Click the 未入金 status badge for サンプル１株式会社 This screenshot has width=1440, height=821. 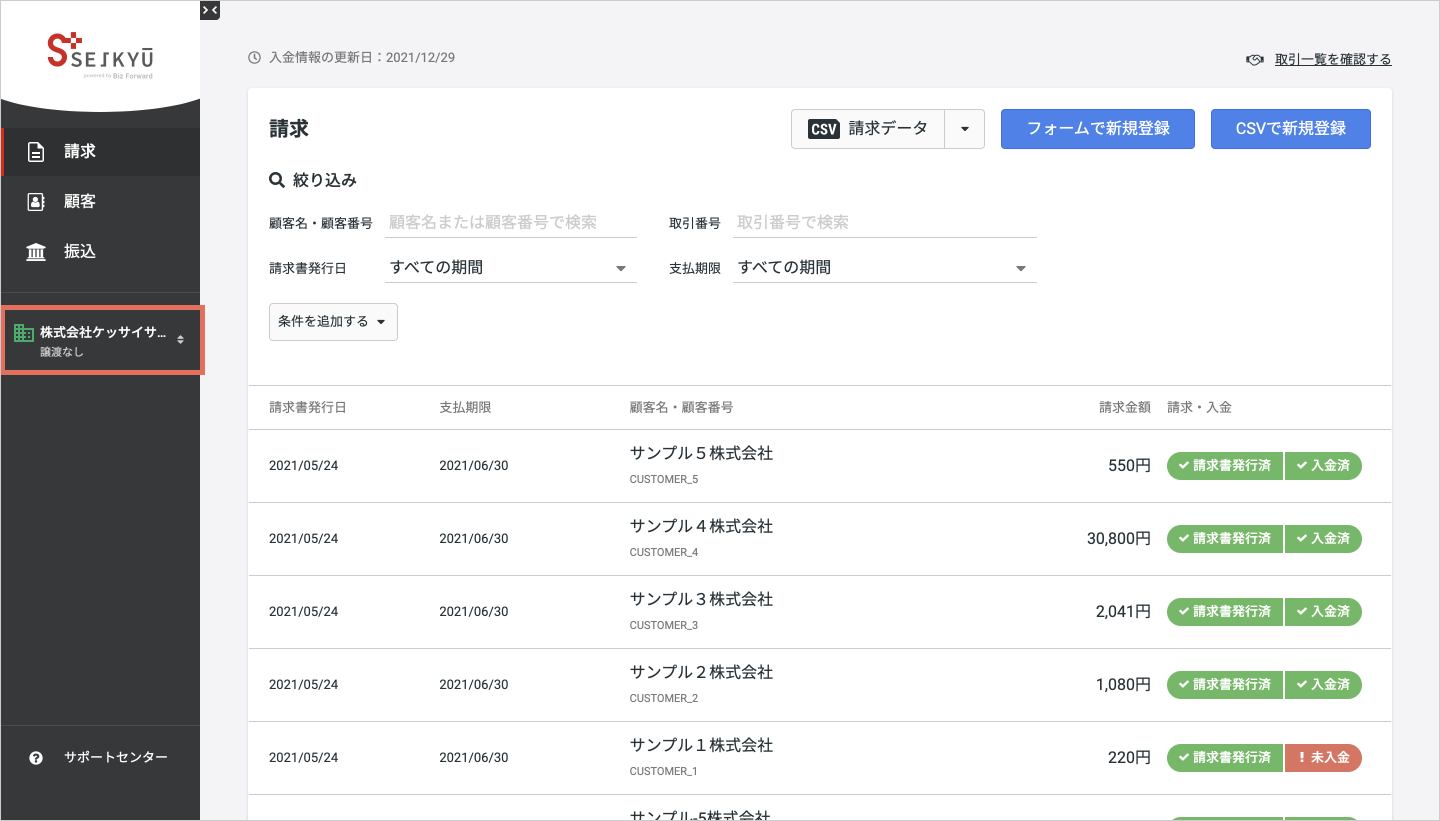click(1323, 758)
